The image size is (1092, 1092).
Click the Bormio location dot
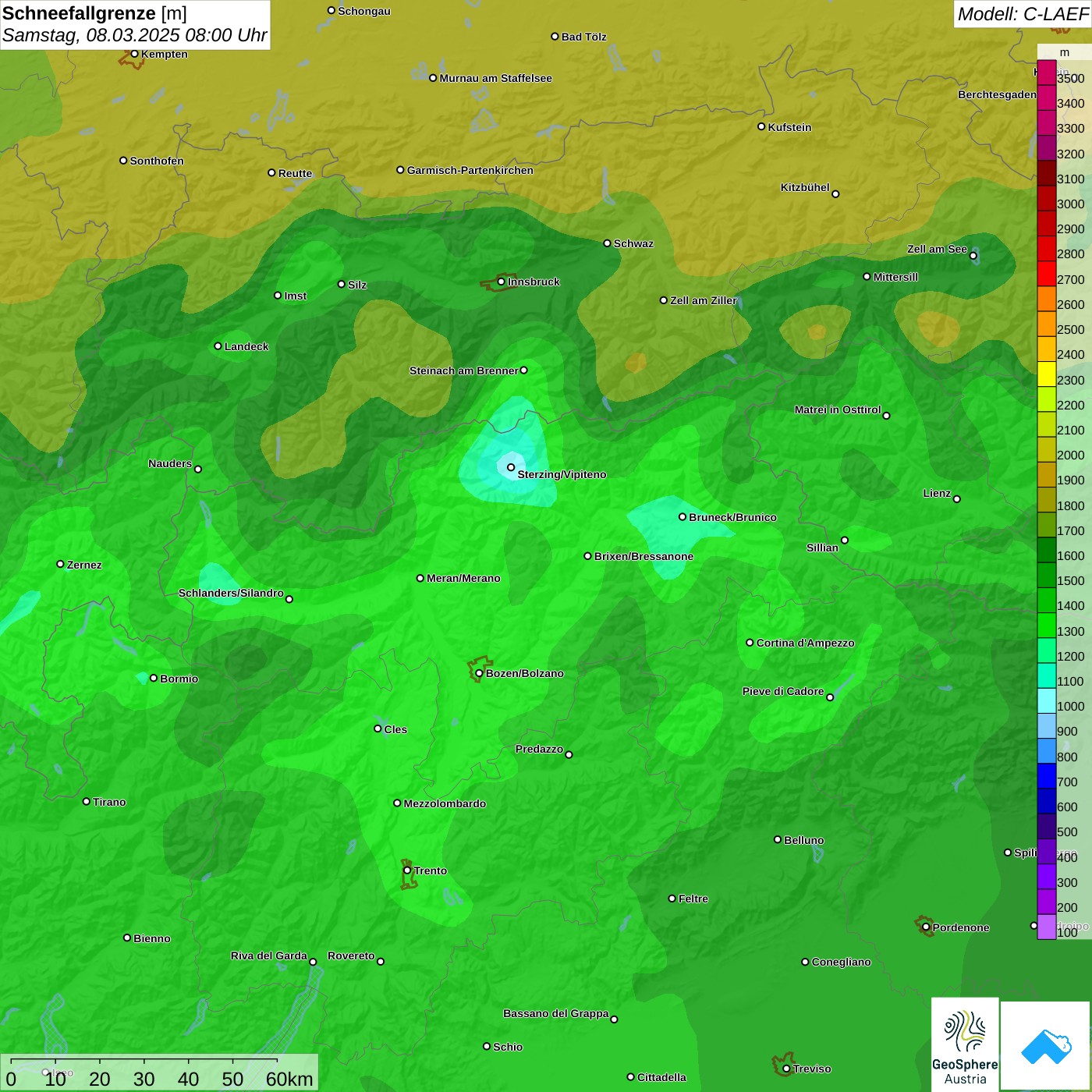[x=154, y=679]
